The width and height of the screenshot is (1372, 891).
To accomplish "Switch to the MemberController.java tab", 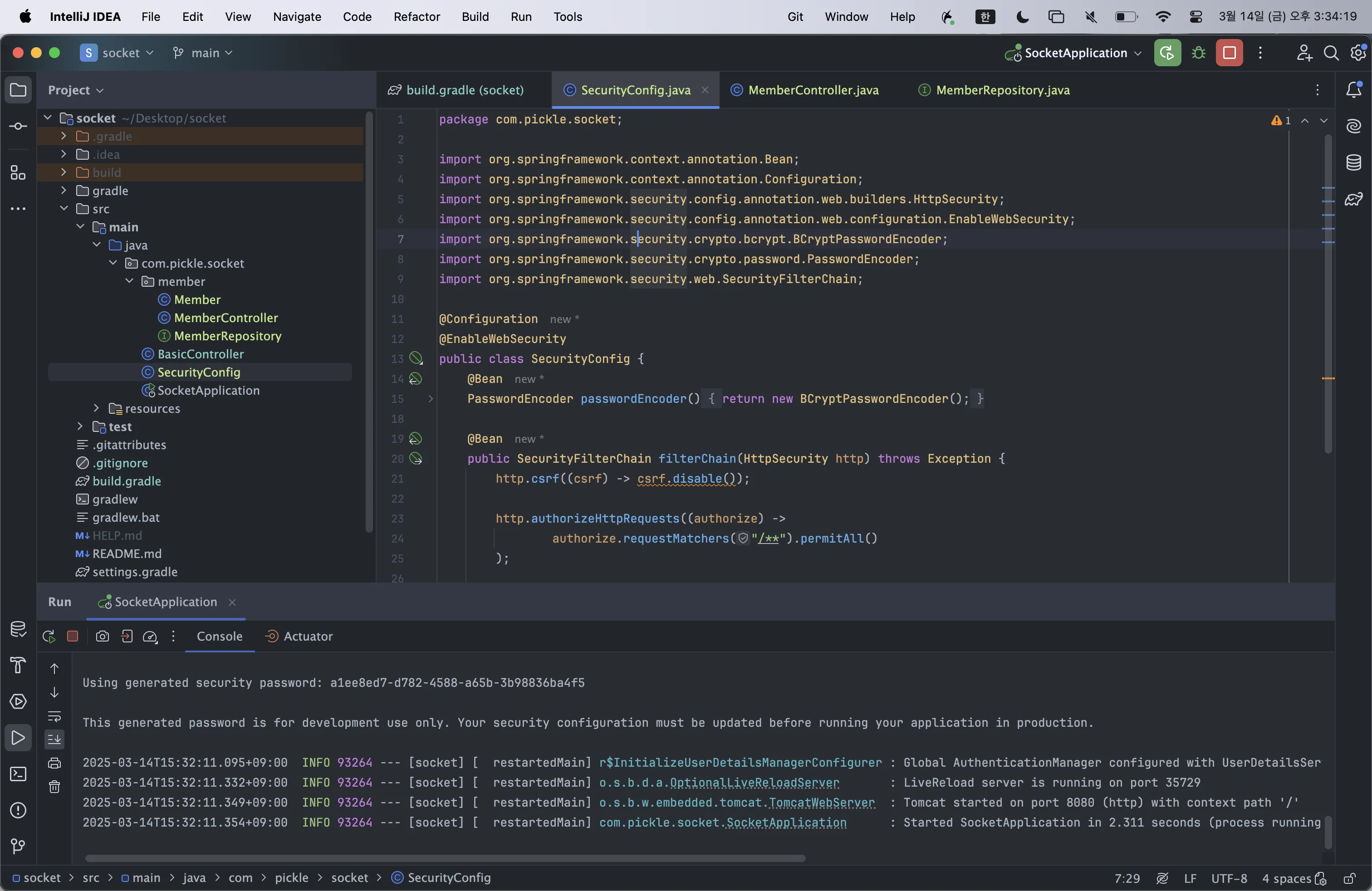I will (813, 90).
